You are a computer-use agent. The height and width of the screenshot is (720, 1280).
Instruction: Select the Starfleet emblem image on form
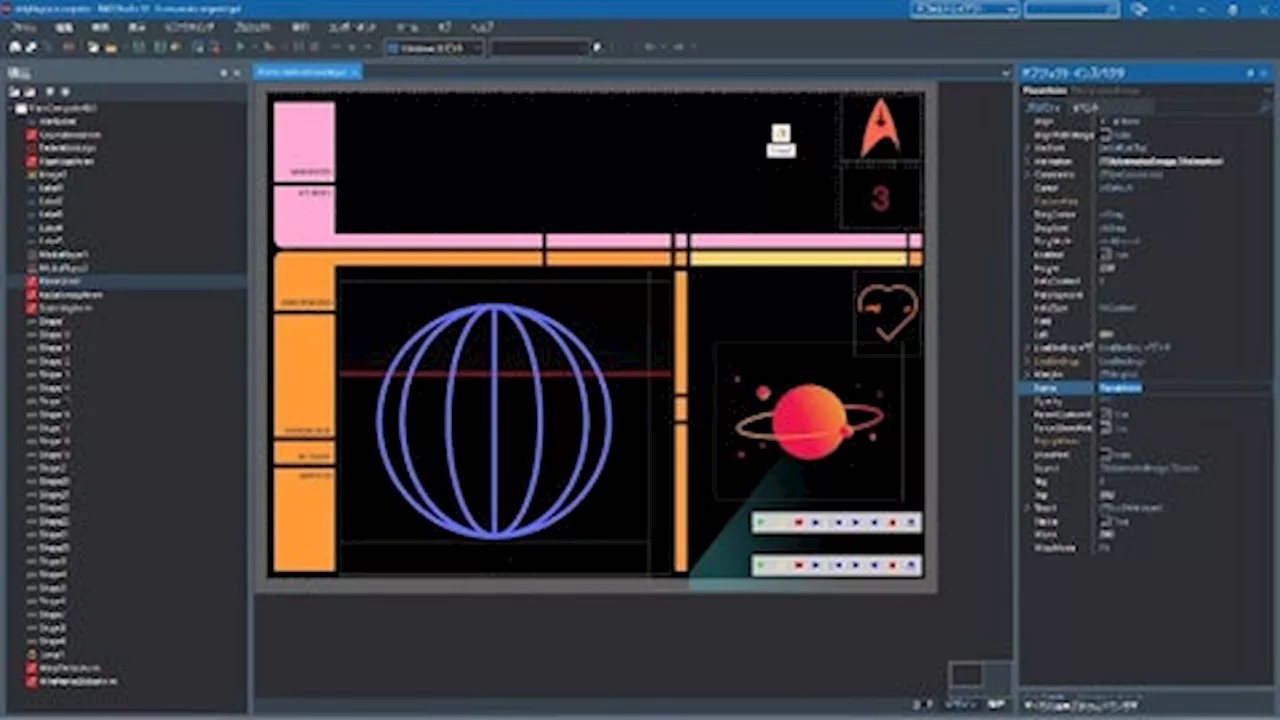(880, 127)
